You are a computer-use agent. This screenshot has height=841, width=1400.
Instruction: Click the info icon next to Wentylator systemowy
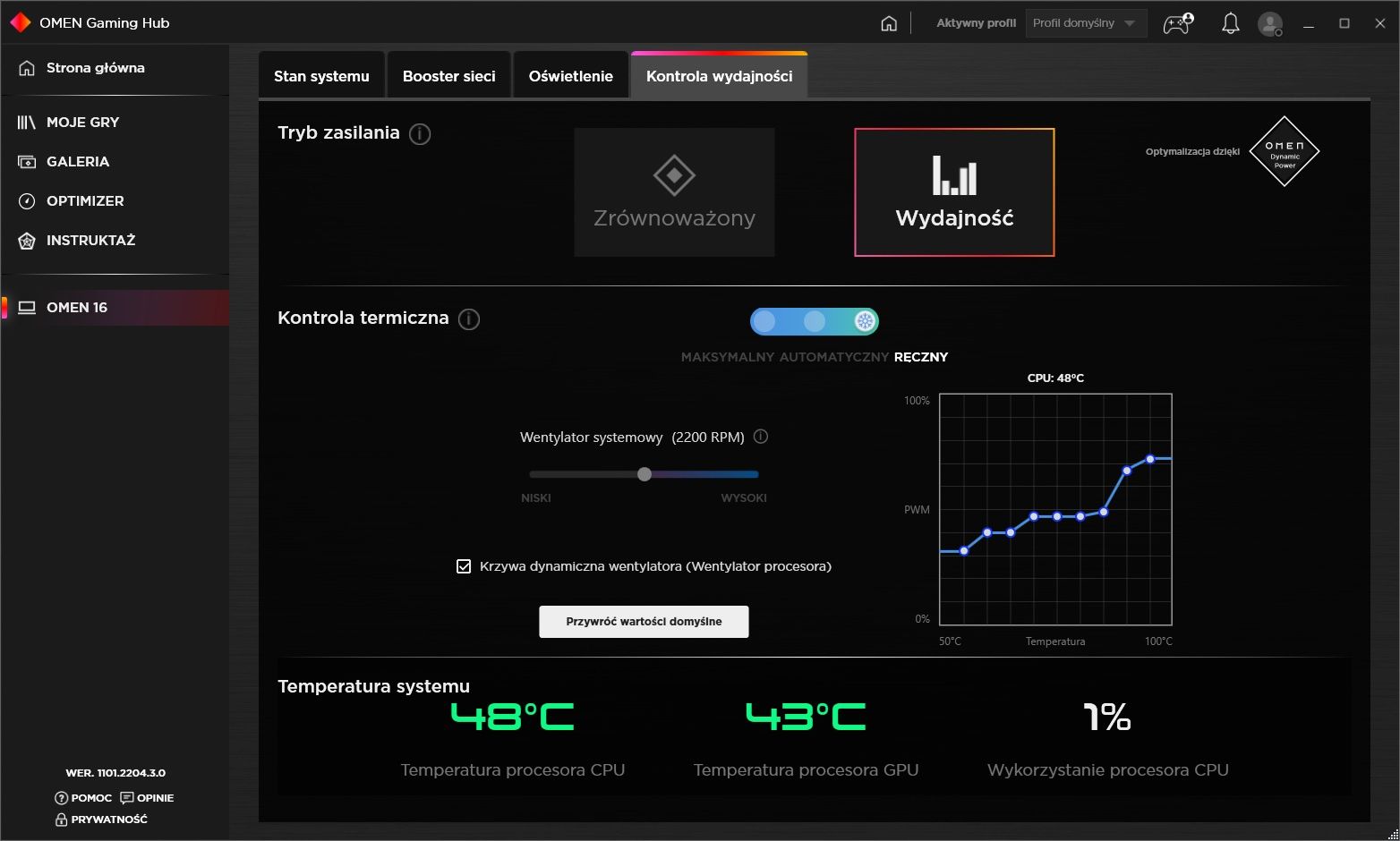click(x=761, y=437)
